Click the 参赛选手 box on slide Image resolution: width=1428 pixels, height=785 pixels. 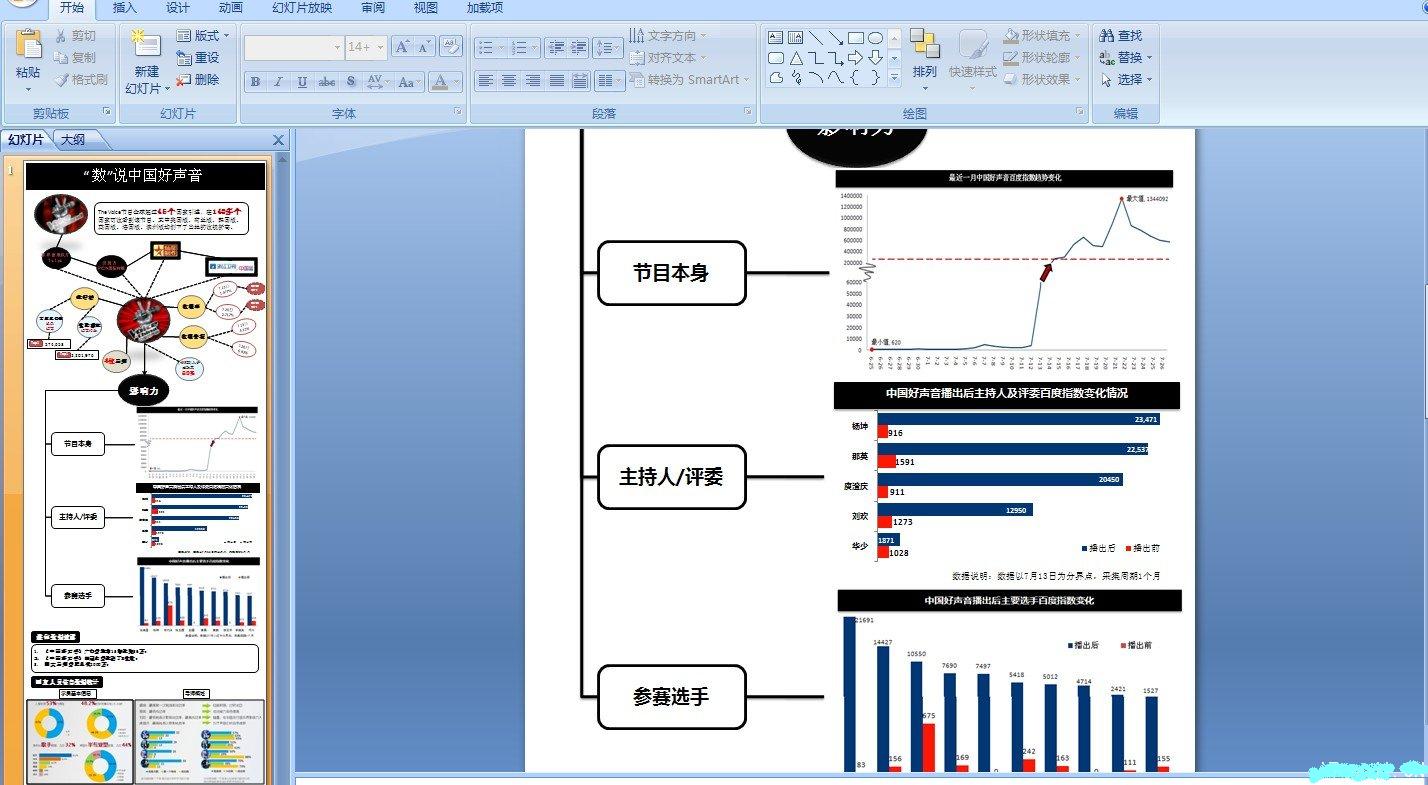pos(671,697)
